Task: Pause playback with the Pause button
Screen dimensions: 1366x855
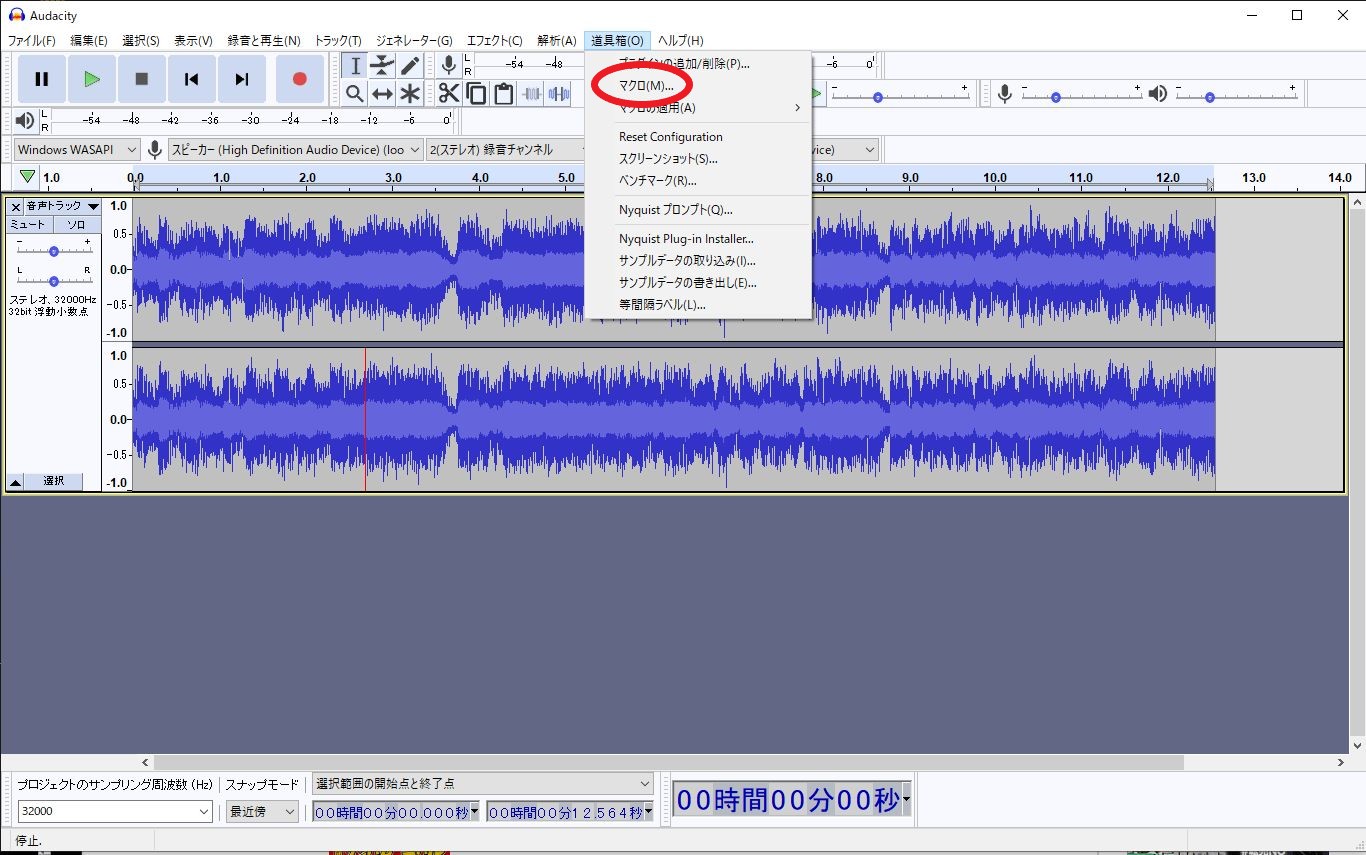Action: (42, 79)
